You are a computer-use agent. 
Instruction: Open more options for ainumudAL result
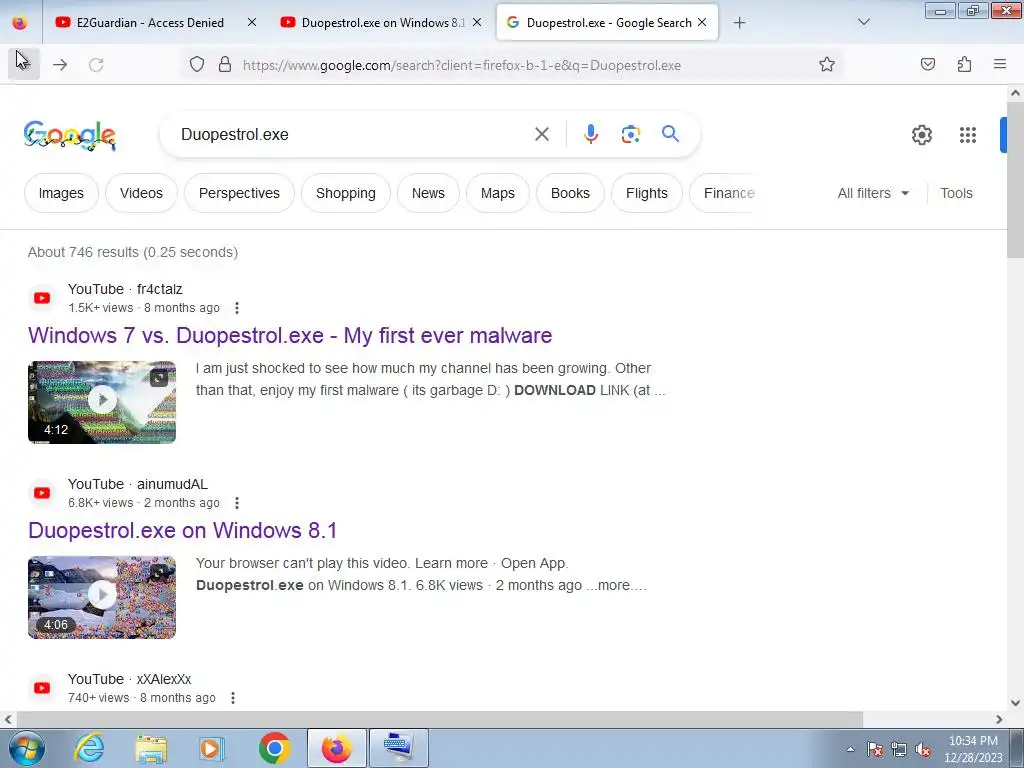[x=237, y=503]
